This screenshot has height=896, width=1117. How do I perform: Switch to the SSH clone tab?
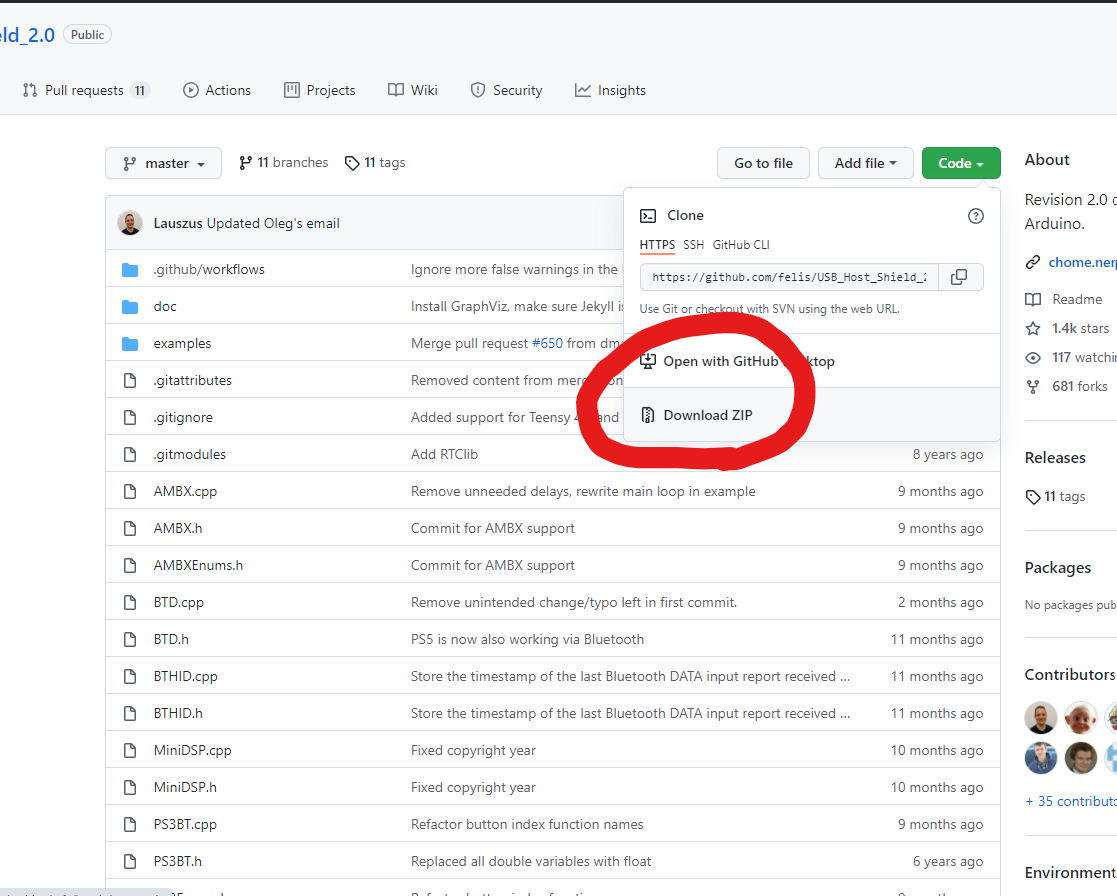(693, 245)
